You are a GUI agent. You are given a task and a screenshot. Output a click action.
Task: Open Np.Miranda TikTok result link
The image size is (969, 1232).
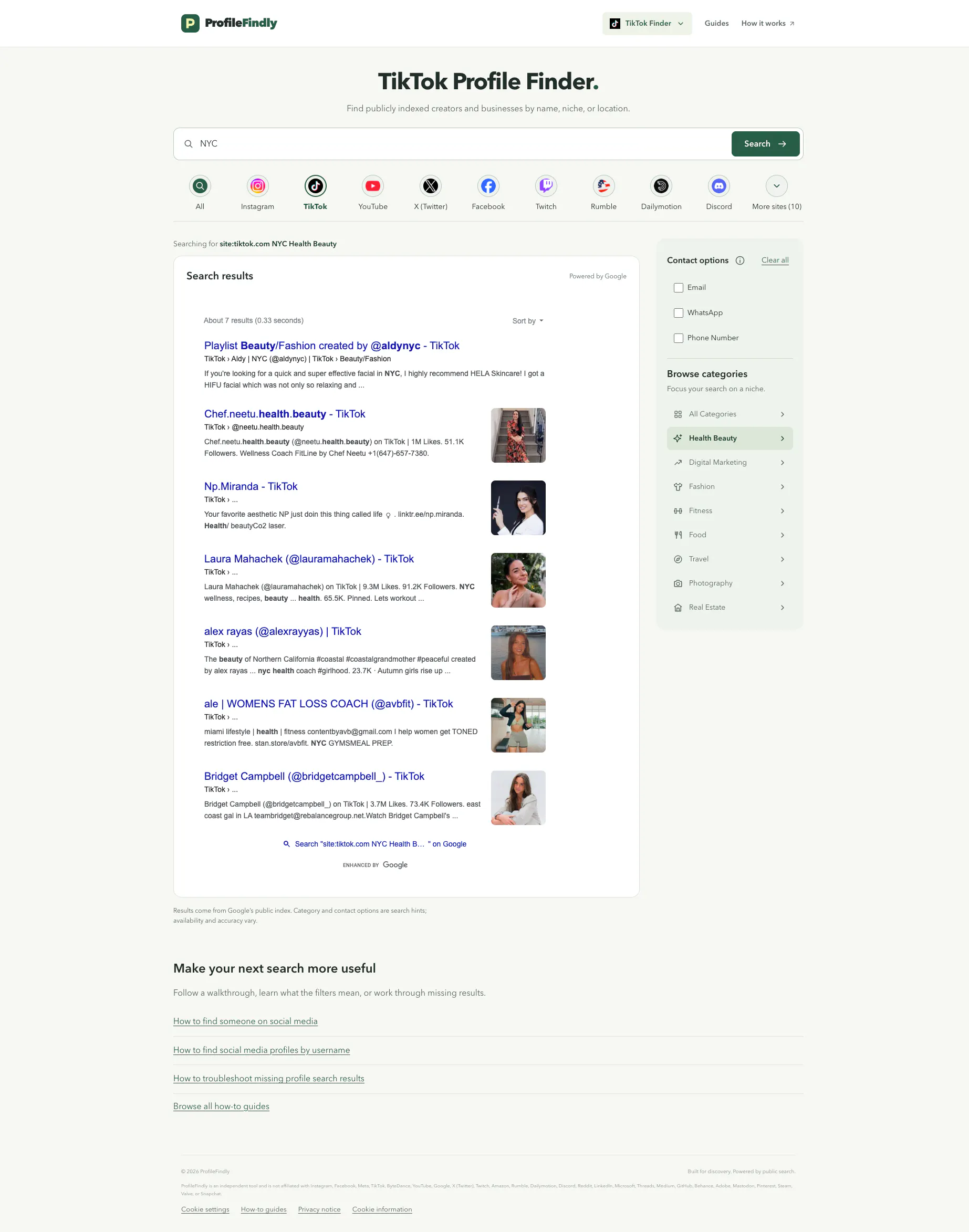pos(251,486)
